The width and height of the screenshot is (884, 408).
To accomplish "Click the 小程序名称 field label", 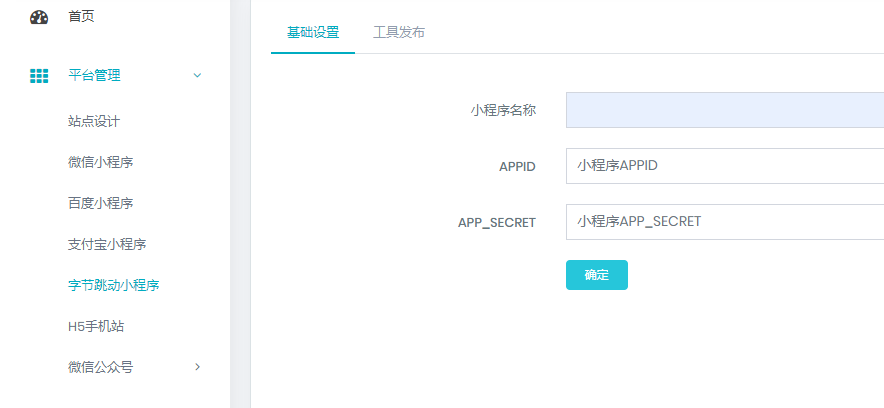I will click(x=503, y=110).
